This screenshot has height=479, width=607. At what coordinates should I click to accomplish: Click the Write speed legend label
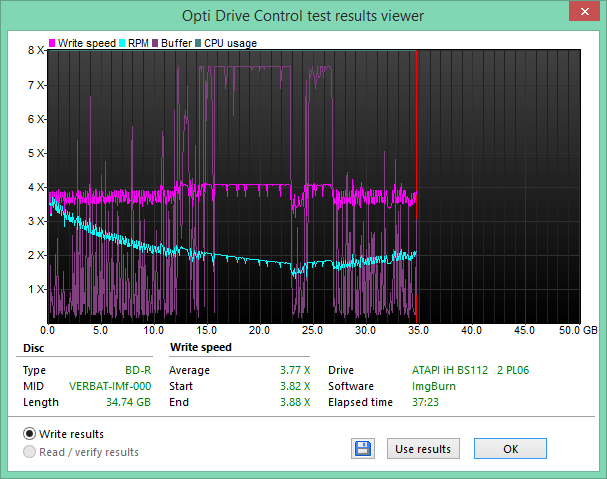tap(87, 43)
